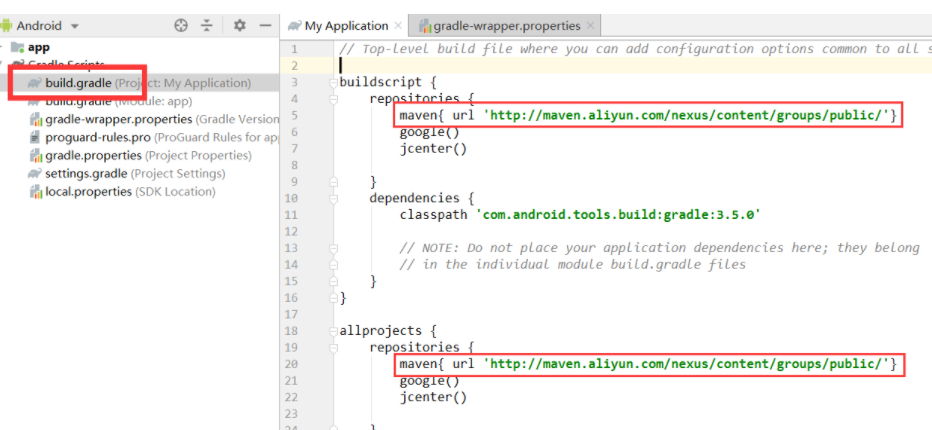The height and width of the screenshot is (430, 932).
Task: Place cursor on jcenter() at line 22
Action: click(x=433, y=397)
